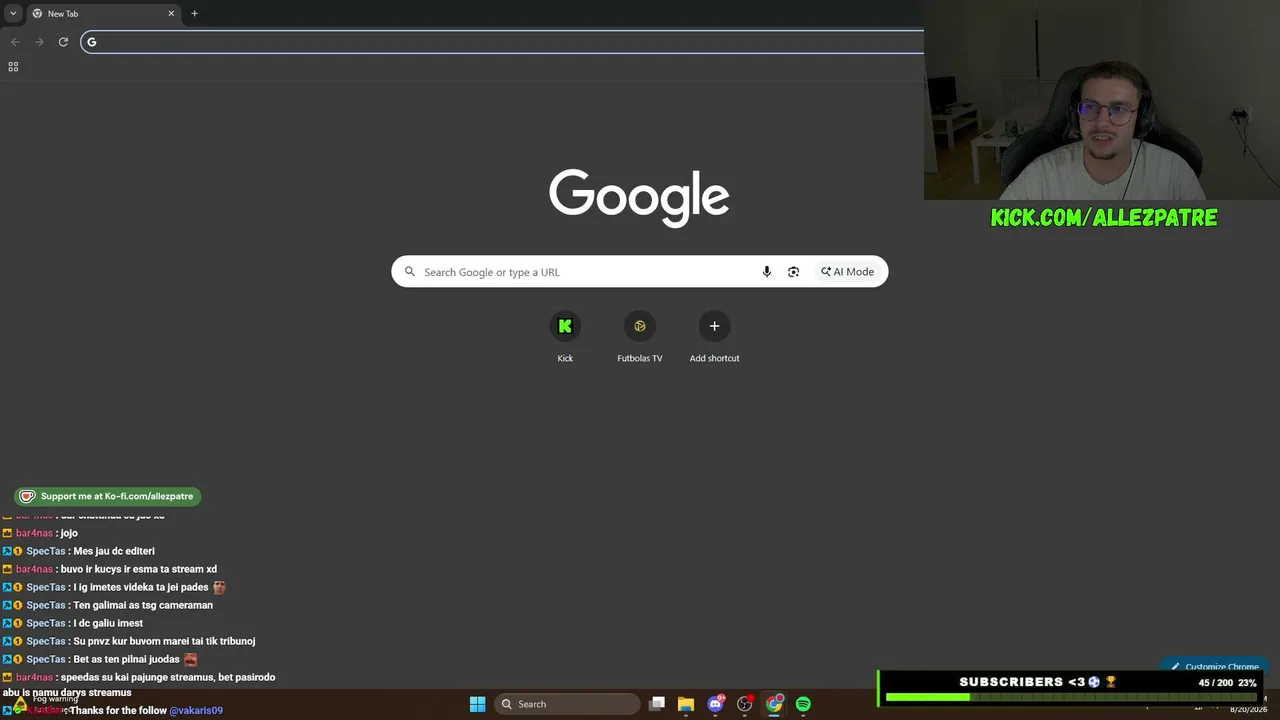Click the subscribers goal progress bar

[1071, 697]
